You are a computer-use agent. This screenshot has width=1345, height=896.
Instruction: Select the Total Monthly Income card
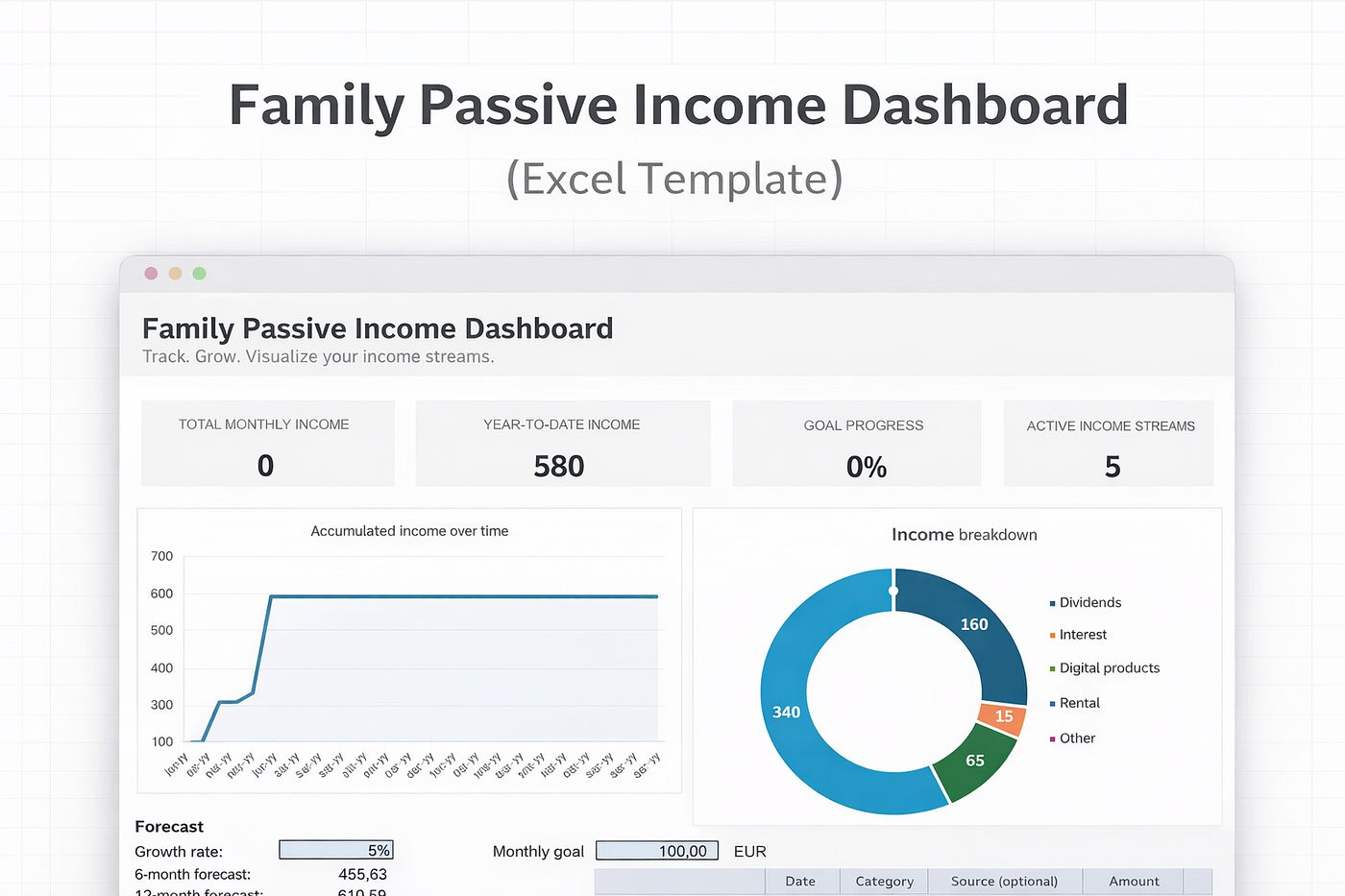pos(268,444)
